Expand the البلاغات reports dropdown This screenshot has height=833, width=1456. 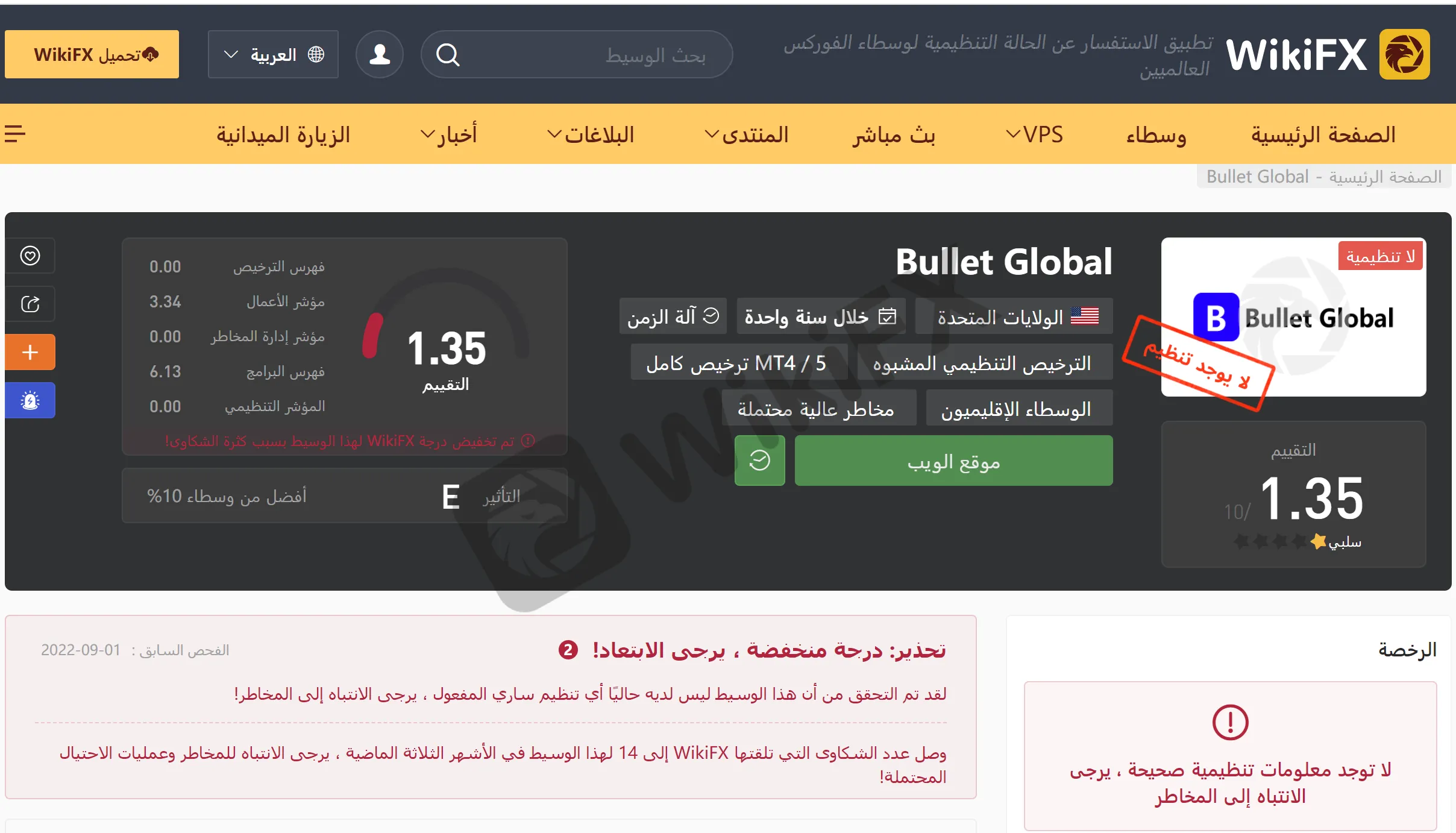tap(591, 134)
